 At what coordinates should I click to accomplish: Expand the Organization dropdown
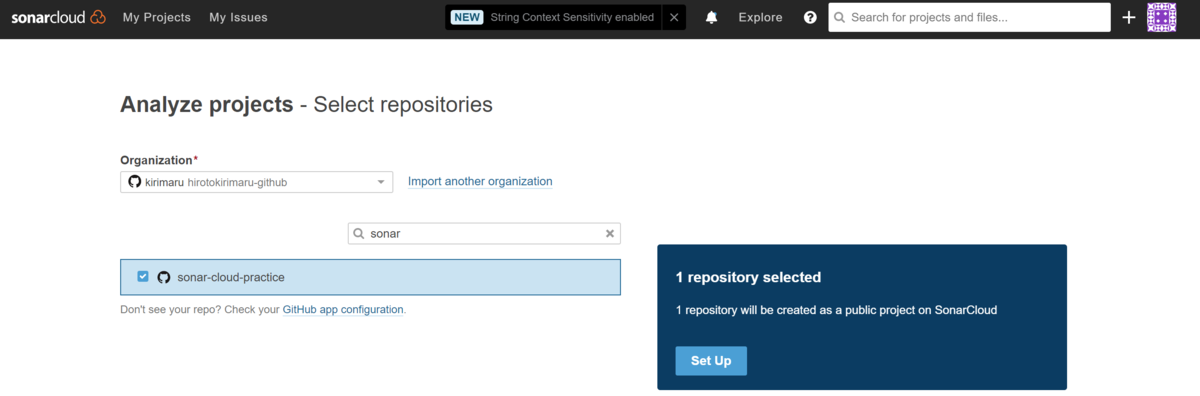(257, 182)
